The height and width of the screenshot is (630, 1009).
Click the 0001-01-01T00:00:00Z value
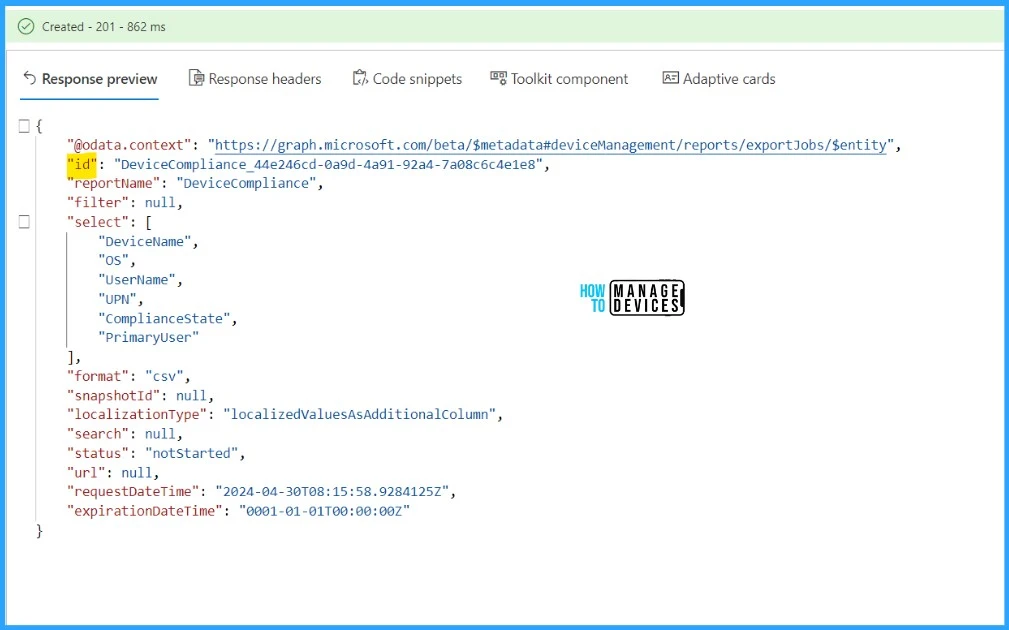click(324, 511)
